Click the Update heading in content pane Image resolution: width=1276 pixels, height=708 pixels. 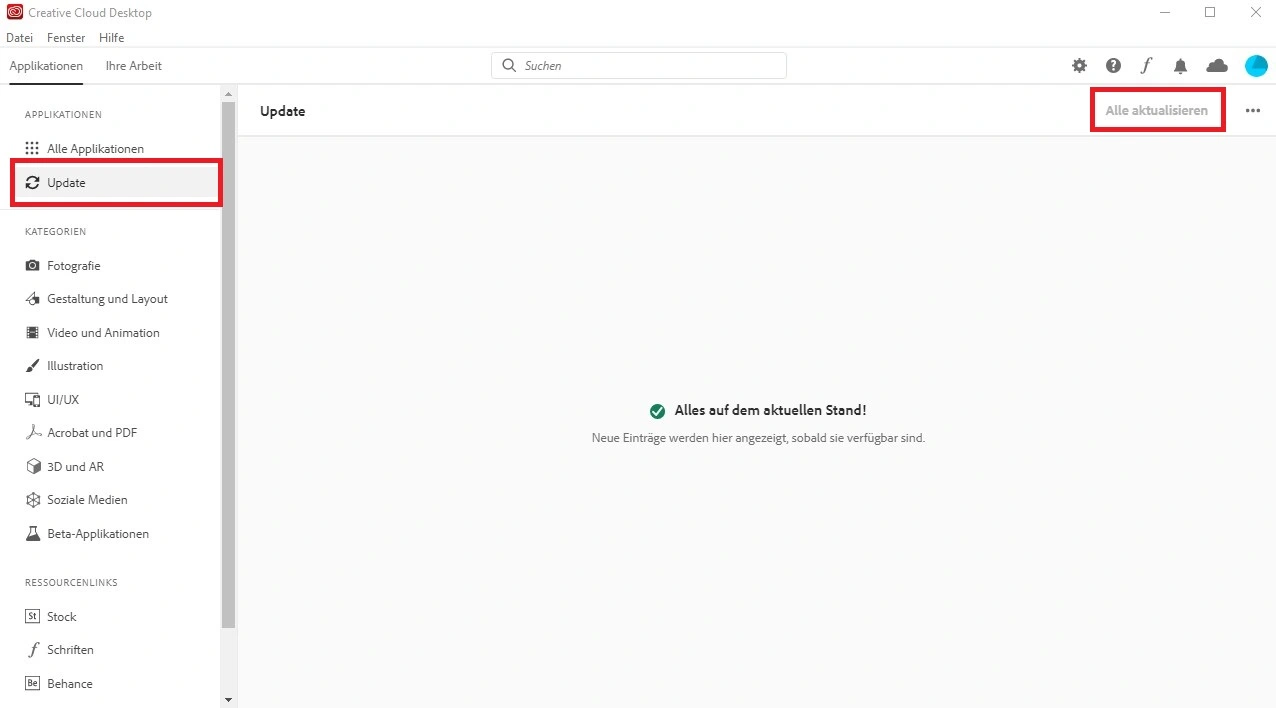click(x=283, y=111)
